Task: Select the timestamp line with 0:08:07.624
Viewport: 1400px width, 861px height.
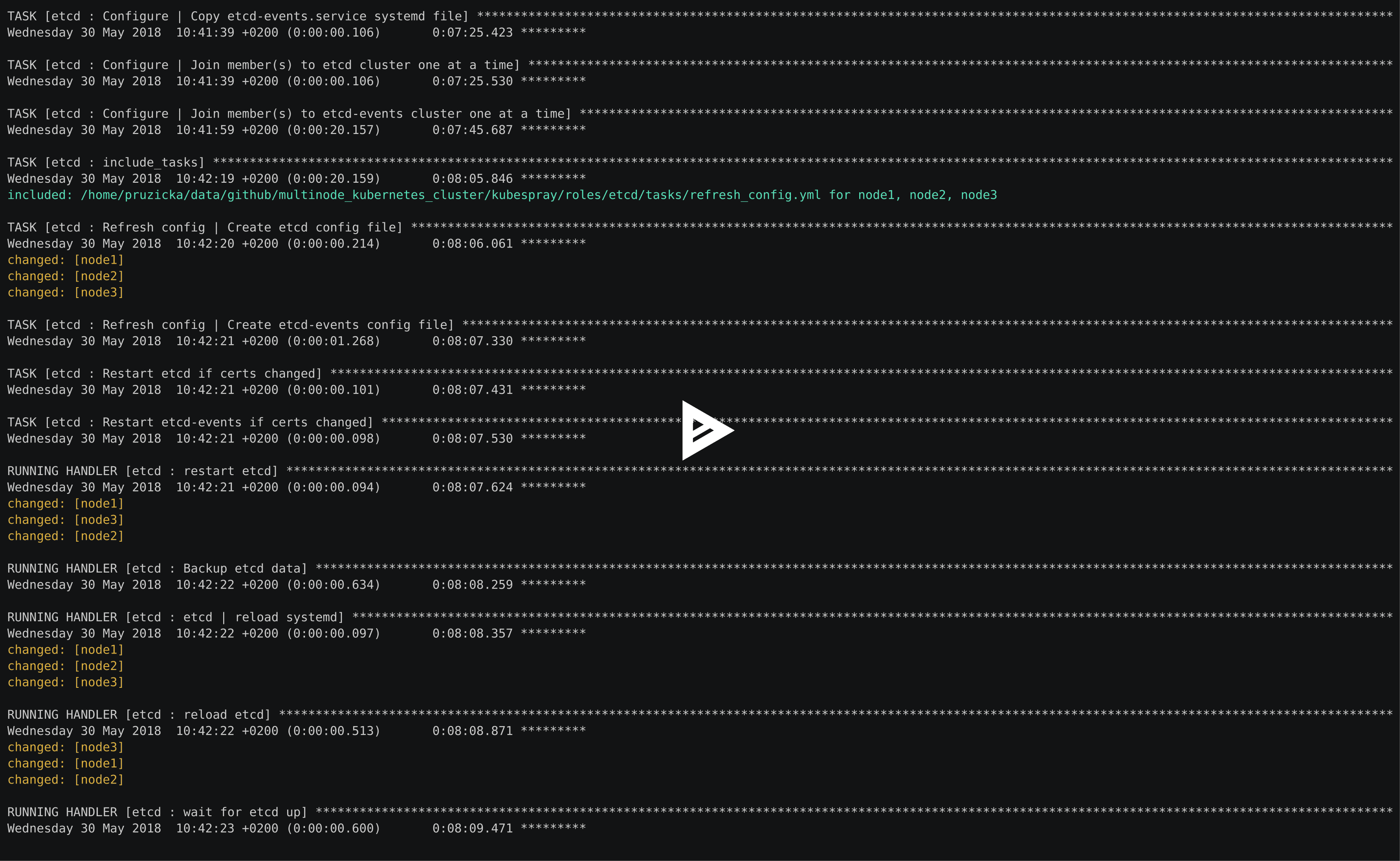Action: point(296,487)
